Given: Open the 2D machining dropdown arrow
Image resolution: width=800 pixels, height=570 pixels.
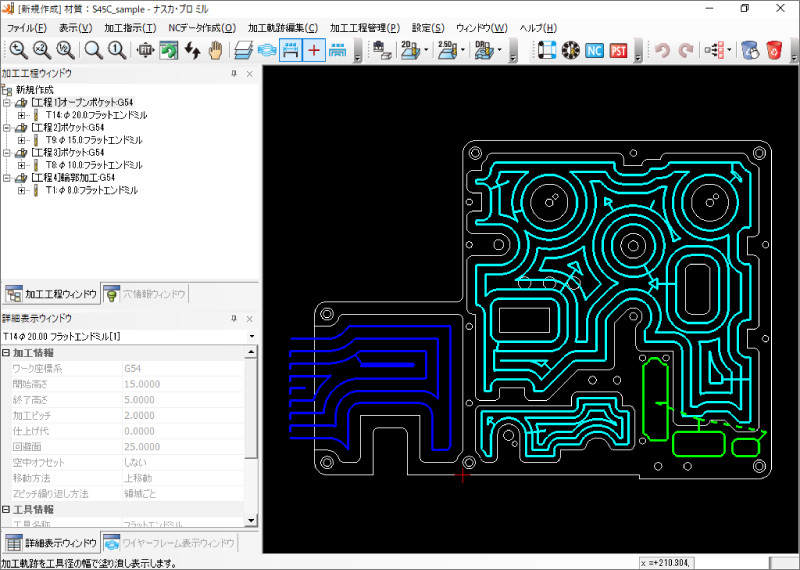Looking at the screenshot, I should coord(426,50).
